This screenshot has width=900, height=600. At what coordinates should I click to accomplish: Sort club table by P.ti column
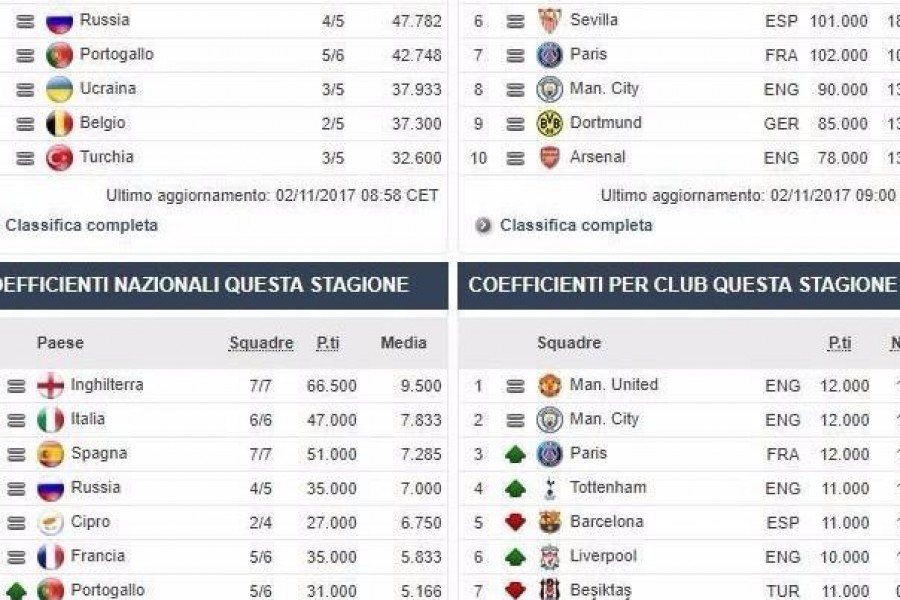point(839,343)
